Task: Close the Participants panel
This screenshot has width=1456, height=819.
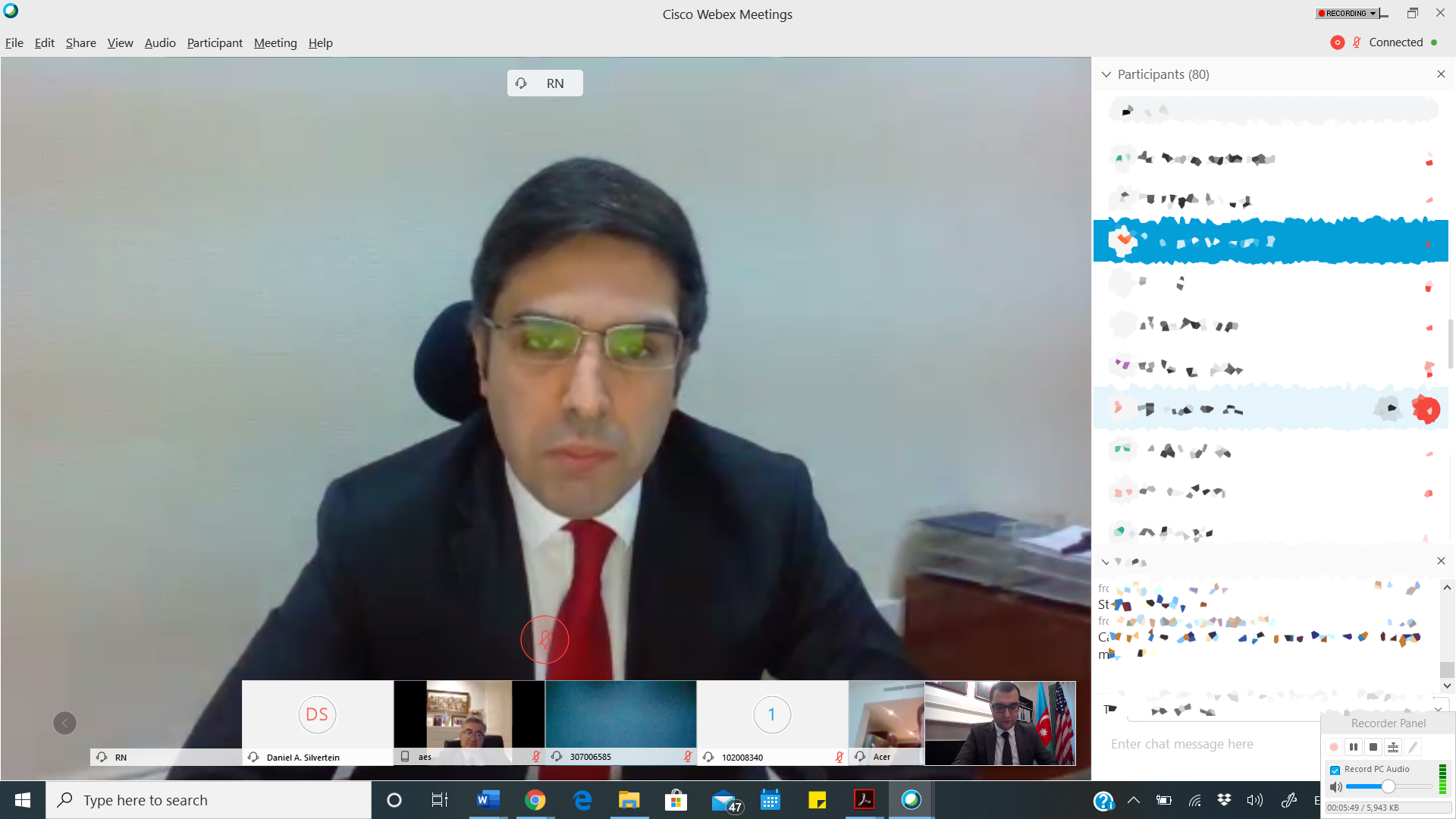Action: (x=1441, y=74)
